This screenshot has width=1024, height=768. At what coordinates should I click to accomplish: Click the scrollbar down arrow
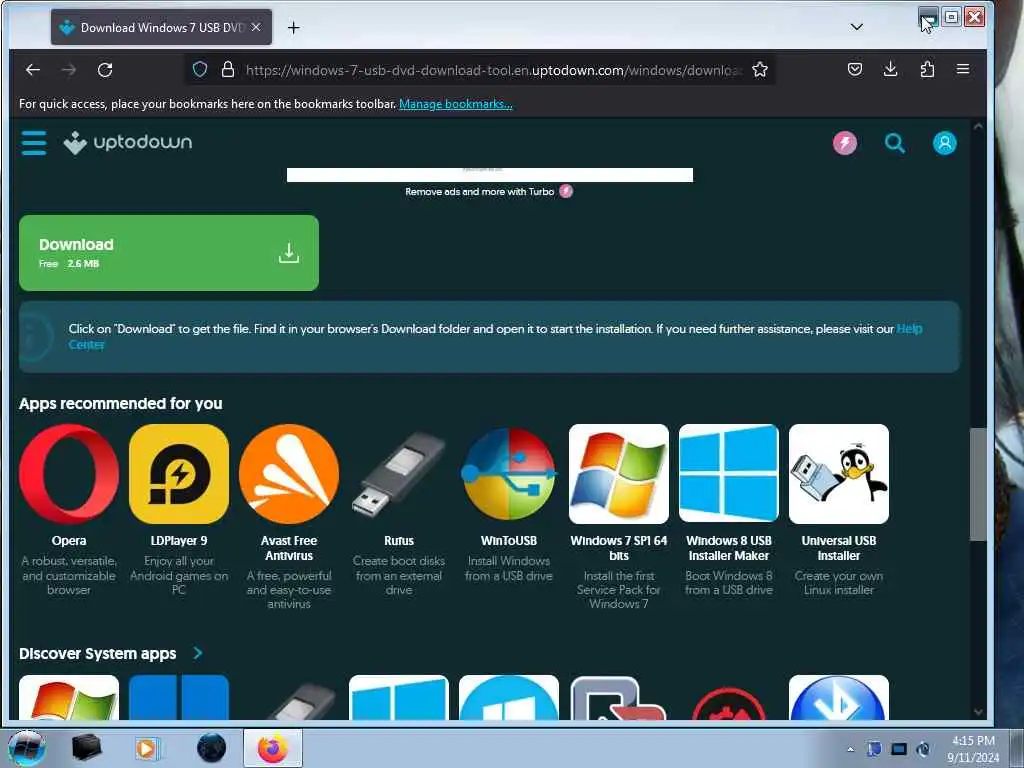[x=978, y=712]
